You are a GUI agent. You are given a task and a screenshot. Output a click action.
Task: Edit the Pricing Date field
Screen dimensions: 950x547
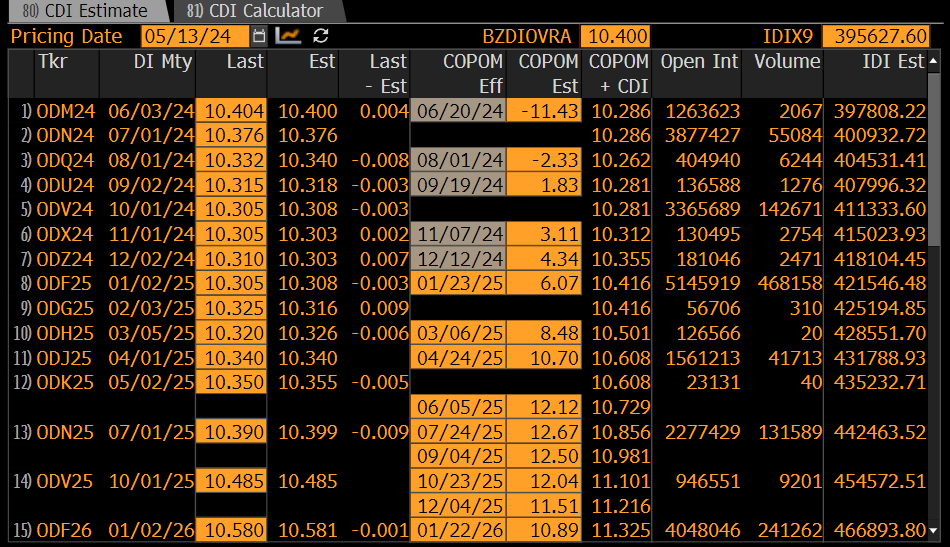pyautogui.click(x=194, y=36)
